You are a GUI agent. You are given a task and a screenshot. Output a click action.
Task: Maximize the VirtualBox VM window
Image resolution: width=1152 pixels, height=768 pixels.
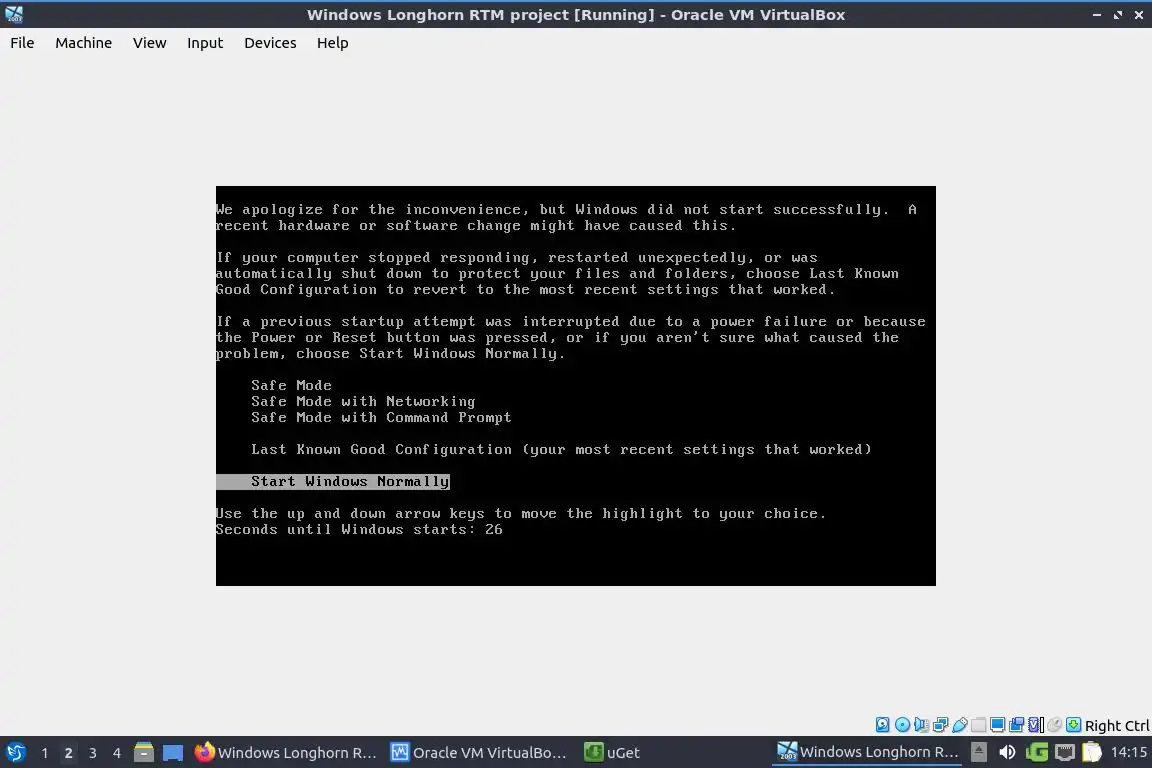point(1117,15)
